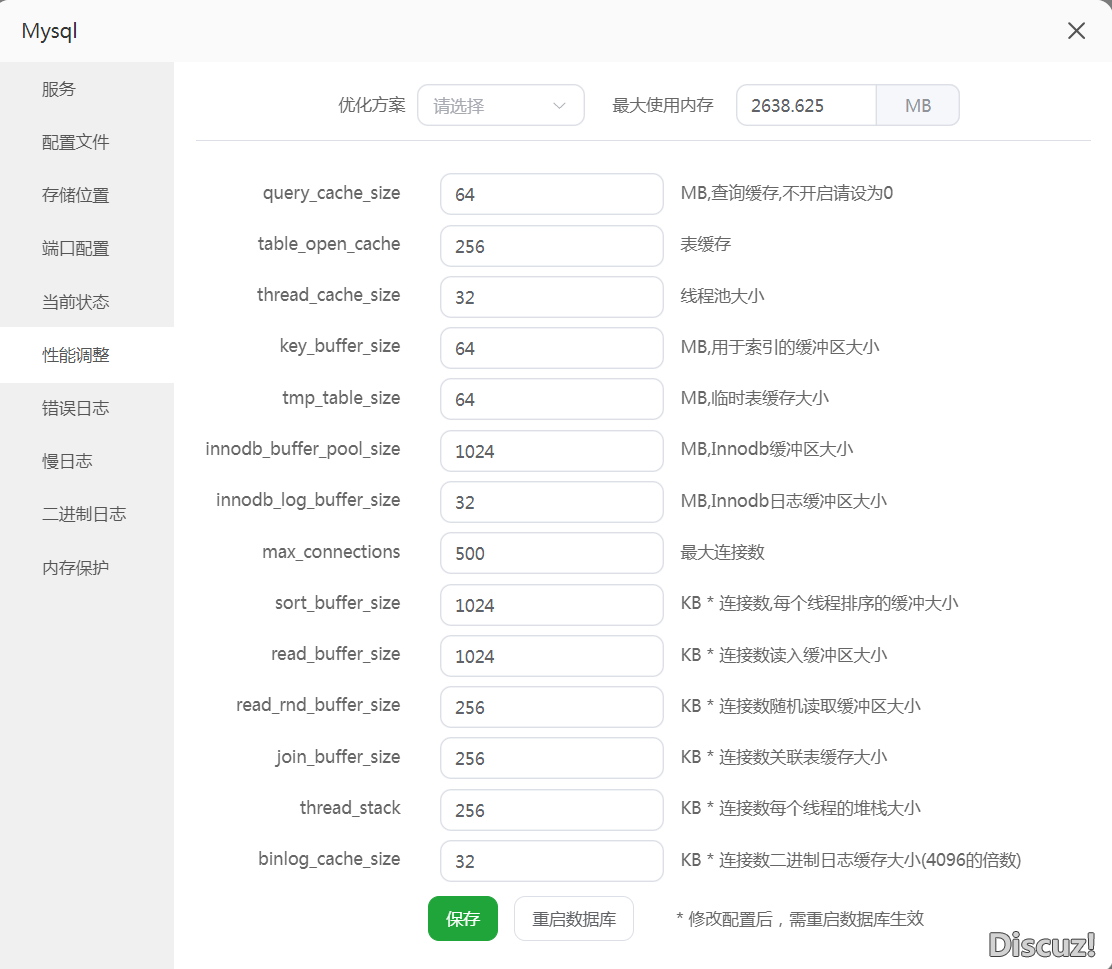1112x969 pixels.
Task: Click the 最大使用内存 input field
Action: (x=806, y=105)
